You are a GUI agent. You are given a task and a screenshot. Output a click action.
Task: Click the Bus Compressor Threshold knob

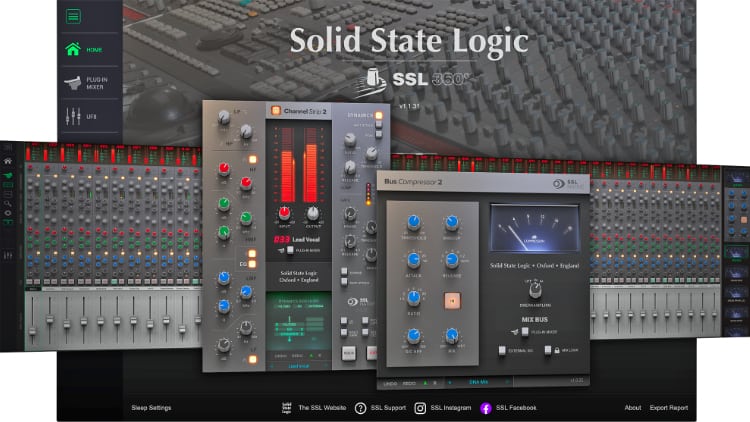414,222
